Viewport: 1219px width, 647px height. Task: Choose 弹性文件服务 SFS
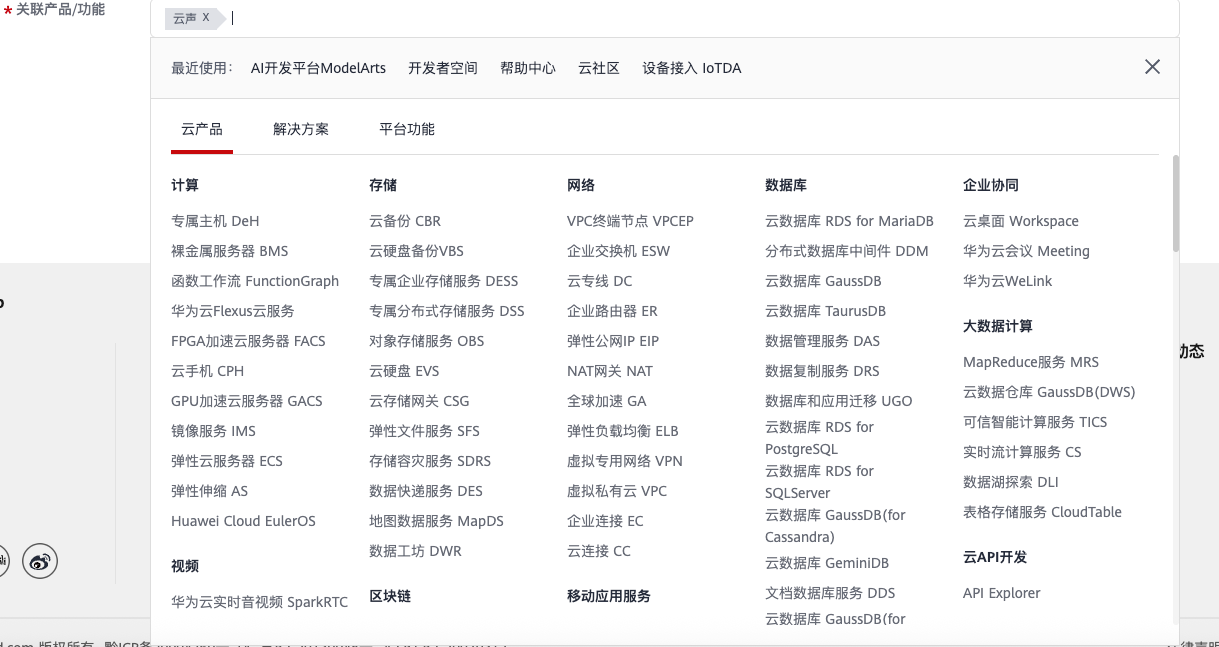coord(424,431)
